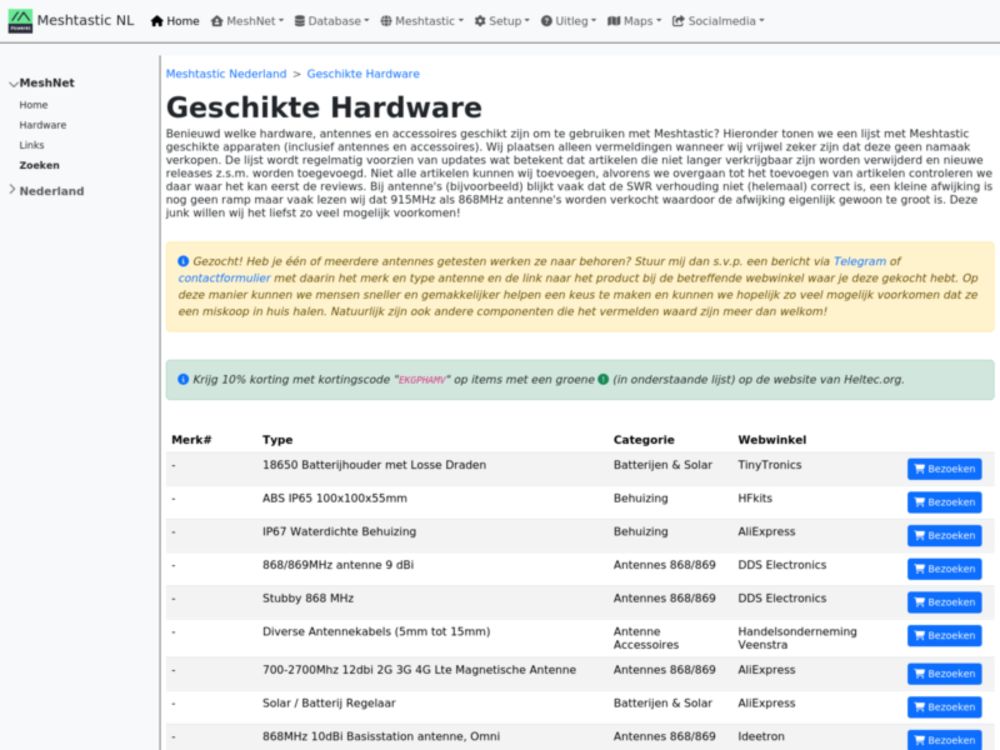Image resolution: width=1000 pixels, height=750 pixels.
Task: Click the blue info icon in the yellow notice
Action: 183,261
